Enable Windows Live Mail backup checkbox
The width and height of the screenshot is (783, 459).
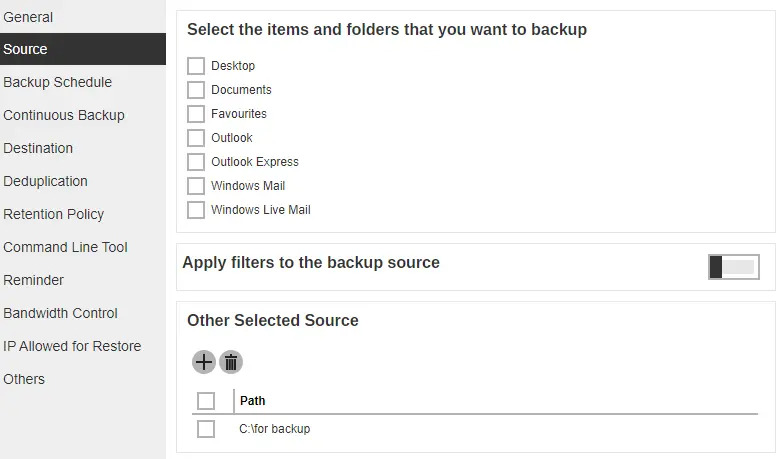(196, 210)
